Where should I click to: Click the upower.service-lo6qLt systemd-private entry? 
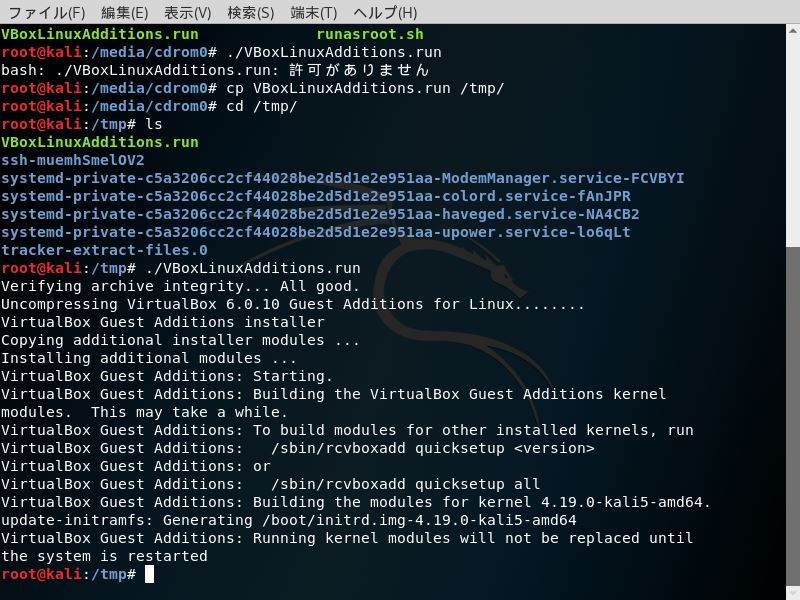316,232
